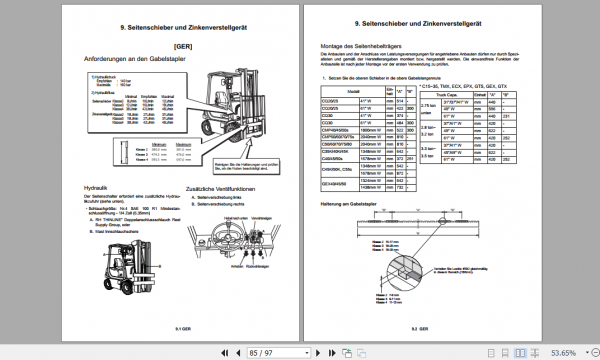Screen dimensions: 600x360
Task: Click the 'Truck Capa.' table header cell
Action: click(447, 95)
